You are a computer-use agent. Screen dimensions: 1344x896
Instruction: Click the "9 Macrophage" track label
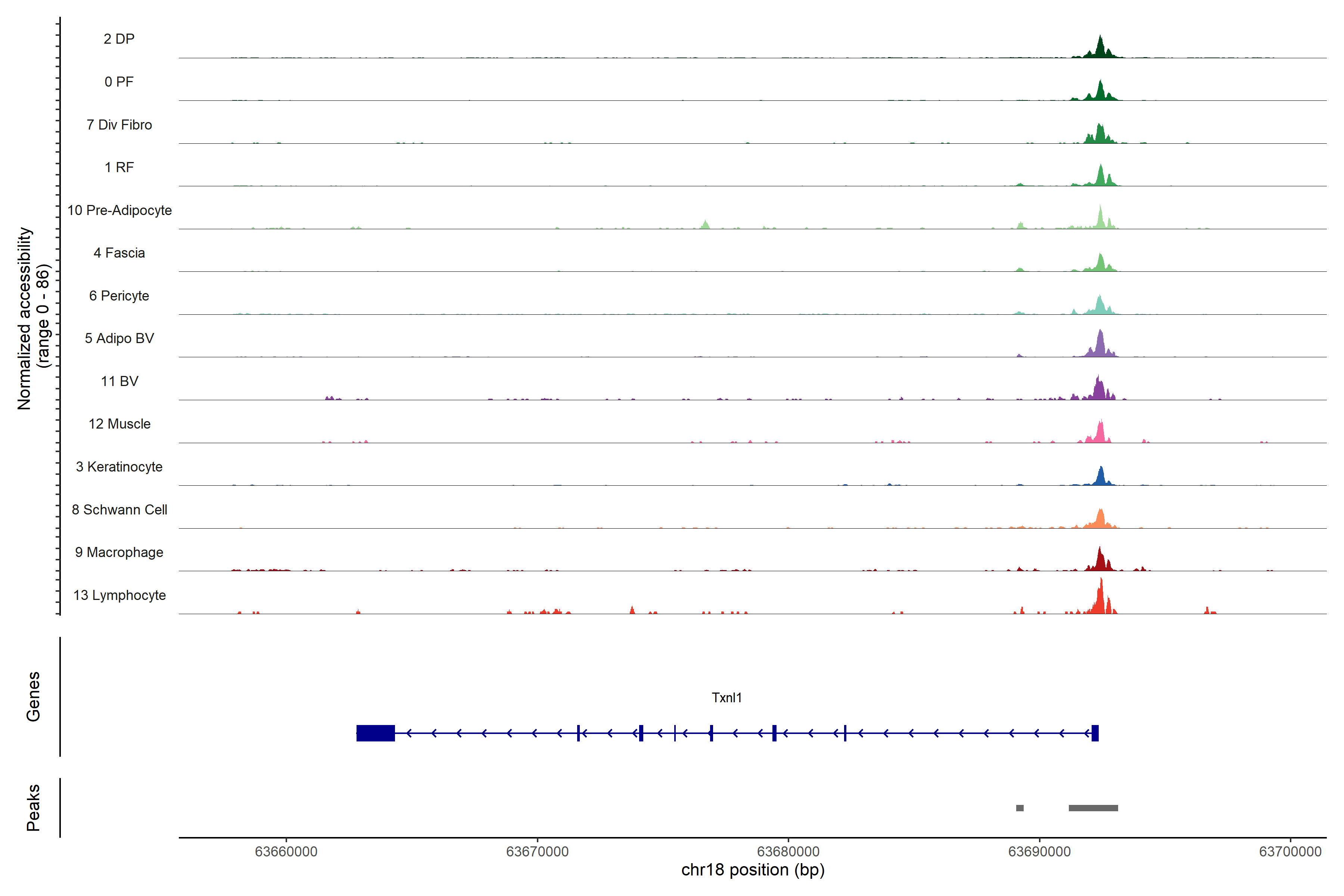pyautogui.click(x=119, y=552)
